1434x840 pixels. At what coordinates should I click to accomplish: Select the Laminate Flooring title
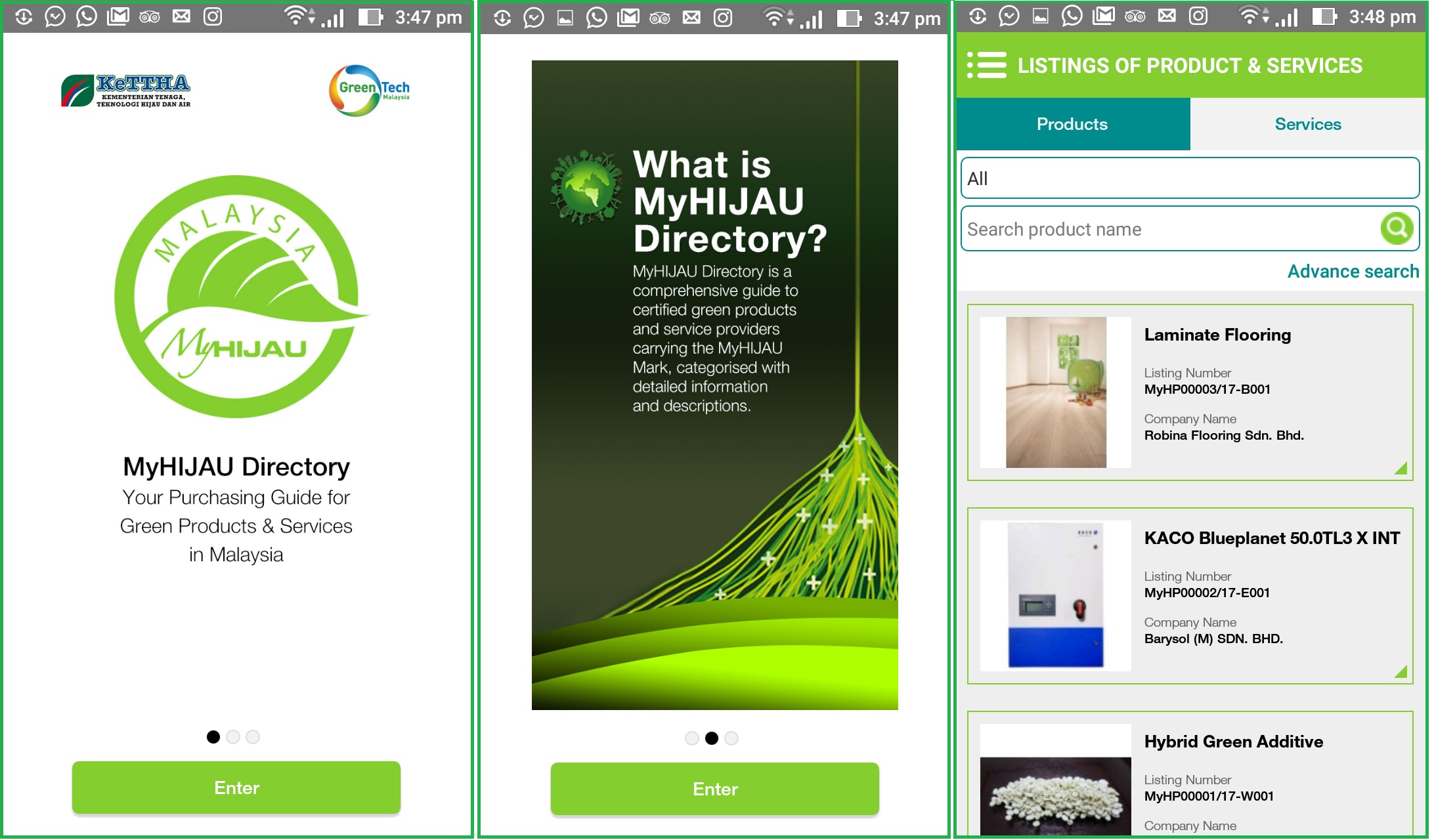[1217, 335]
